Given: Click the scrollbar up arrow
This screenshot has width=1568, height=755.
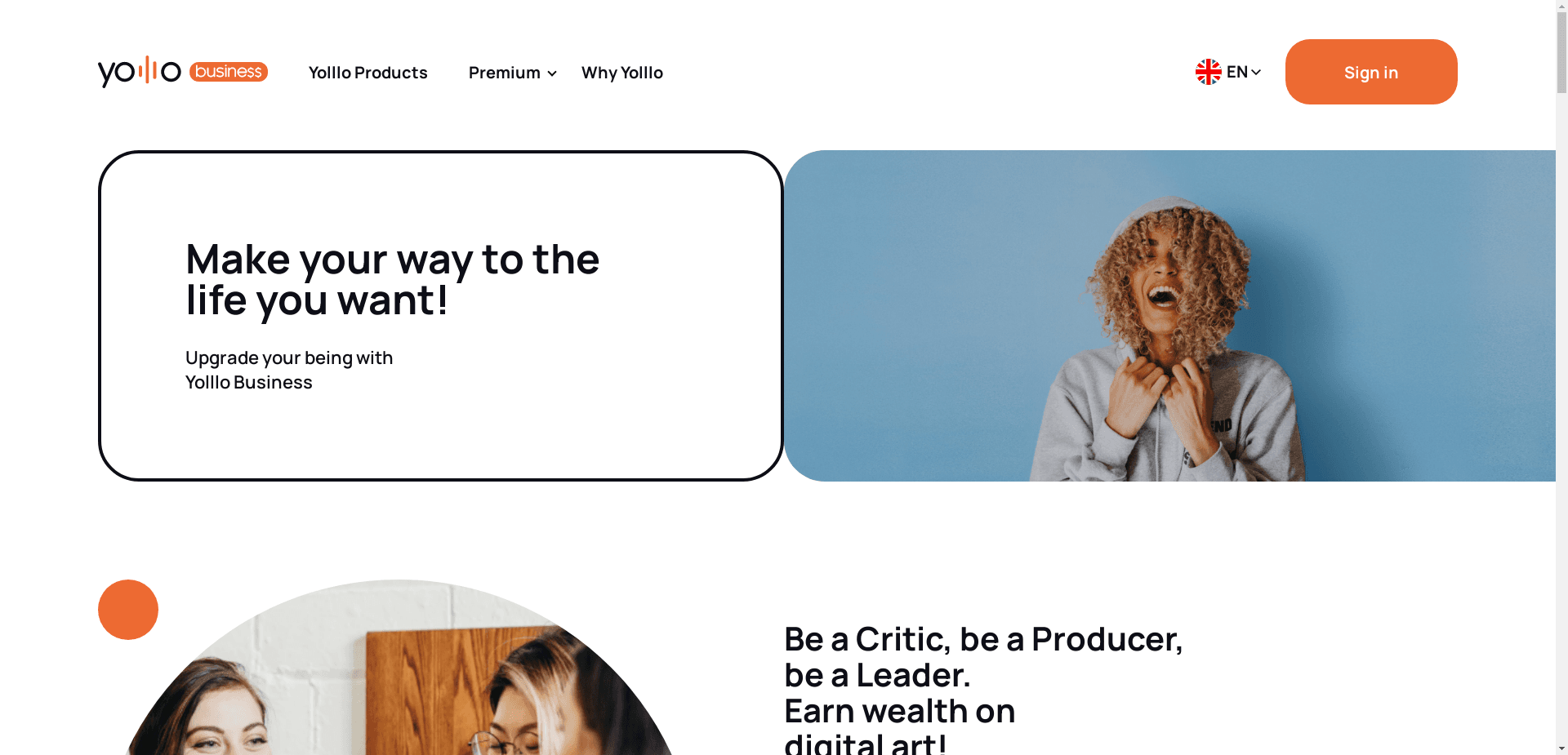Looking at the screenshot, I should [x=1561, y=7].
